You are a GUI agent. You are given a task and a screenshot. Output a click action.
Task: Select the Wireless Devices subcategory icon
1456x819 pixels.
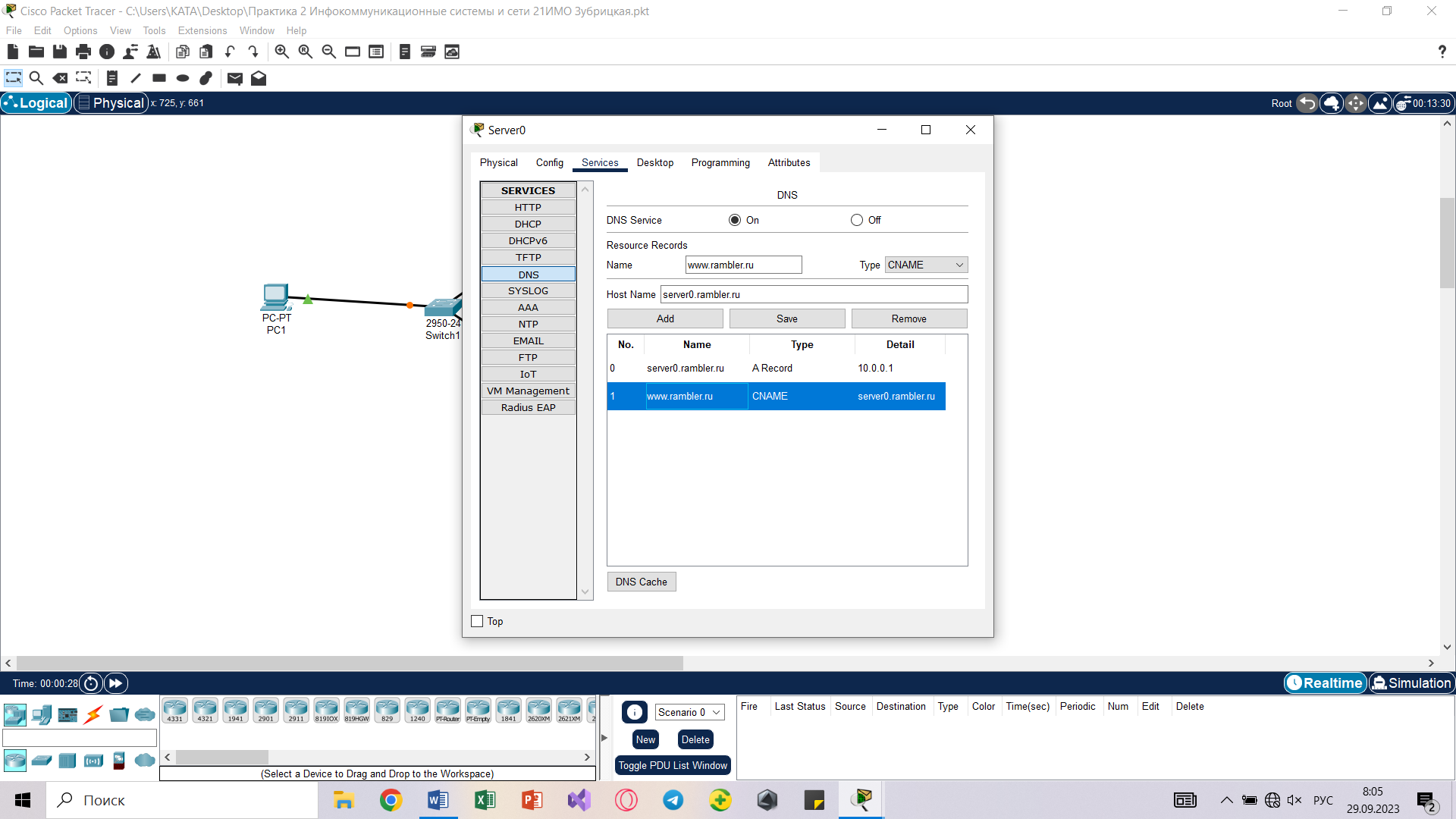(93, 760)
